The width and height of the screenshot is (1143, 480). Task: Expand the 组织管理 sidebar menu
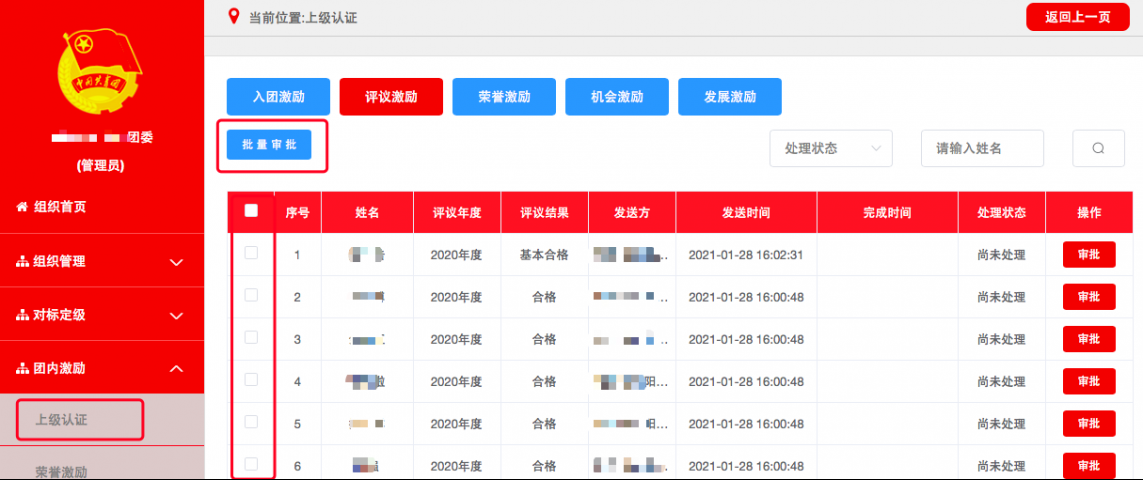(x=176, y=262)
